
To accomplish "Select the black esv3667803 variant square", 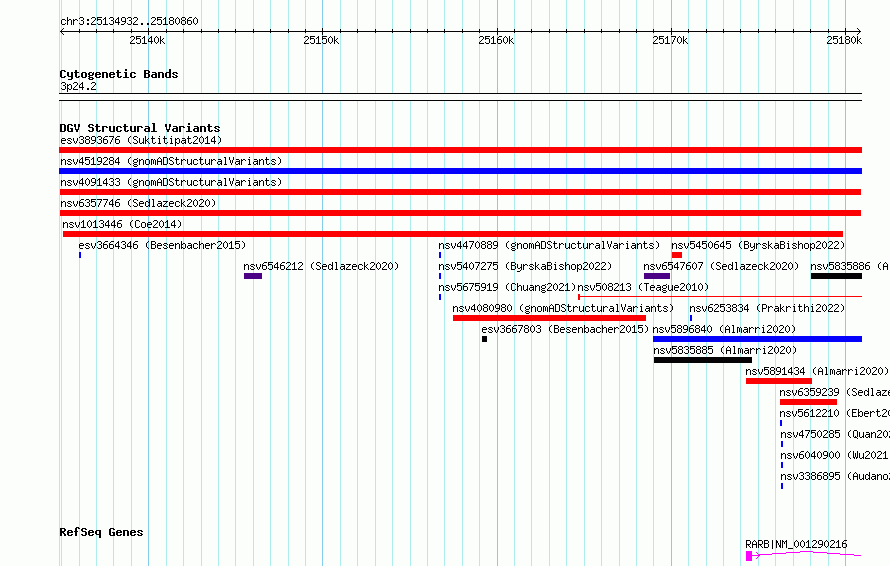I will point(484,339).
